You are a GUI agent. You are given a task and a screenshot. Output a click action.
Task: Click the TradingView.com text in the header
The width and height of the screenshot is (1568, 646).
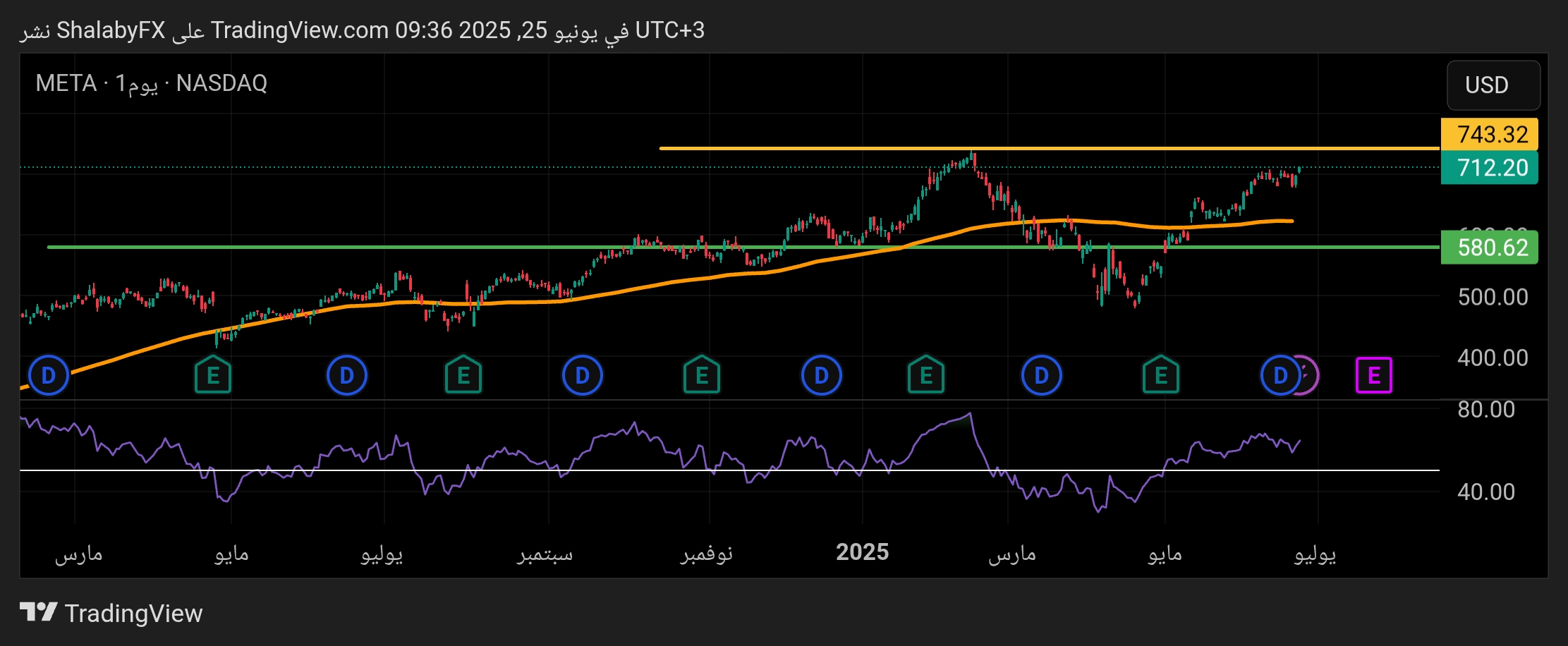(x=300, y=30)
